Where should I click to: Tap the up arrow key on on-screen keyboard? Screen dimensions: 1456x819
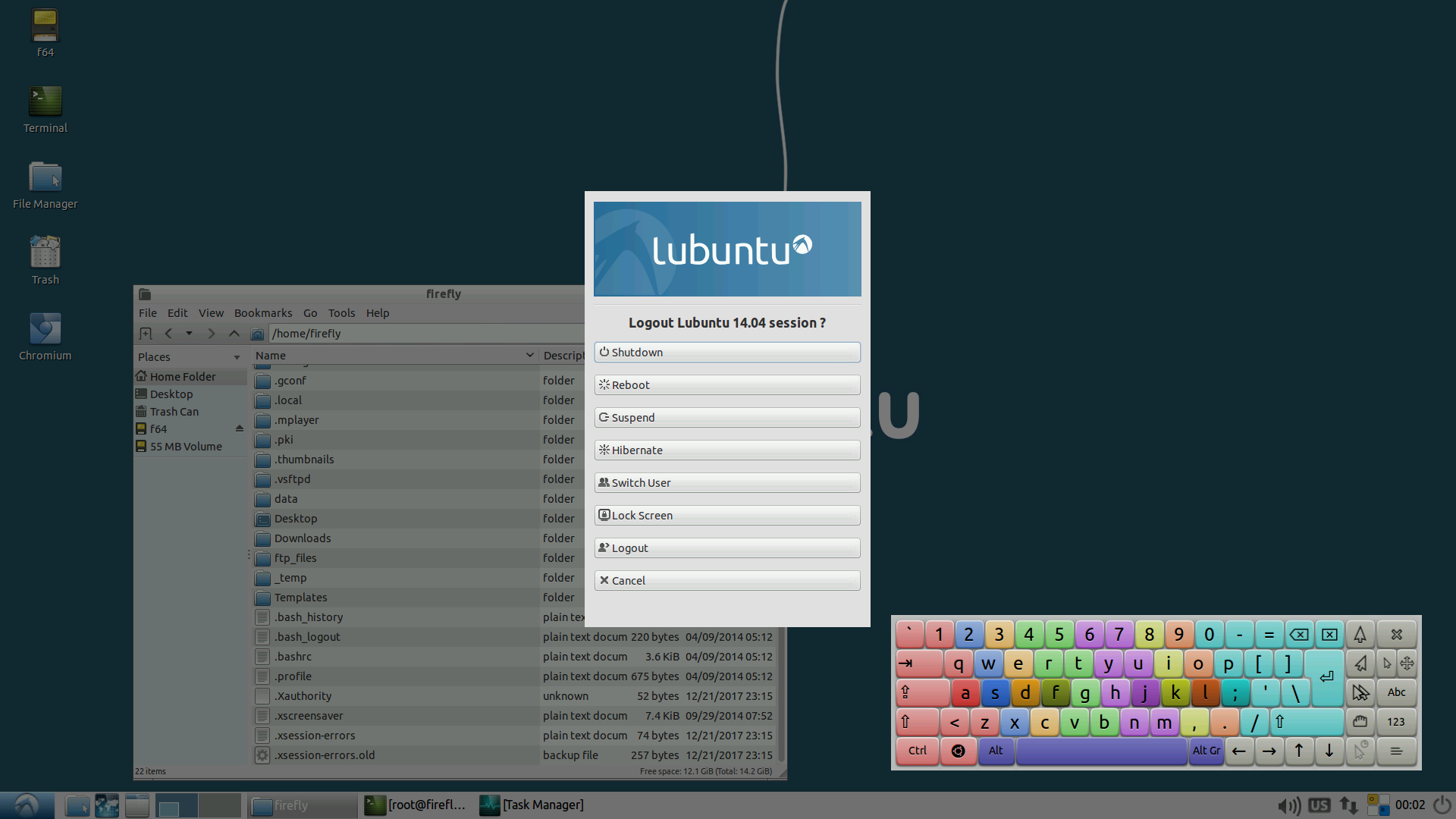click(1299, 751)
